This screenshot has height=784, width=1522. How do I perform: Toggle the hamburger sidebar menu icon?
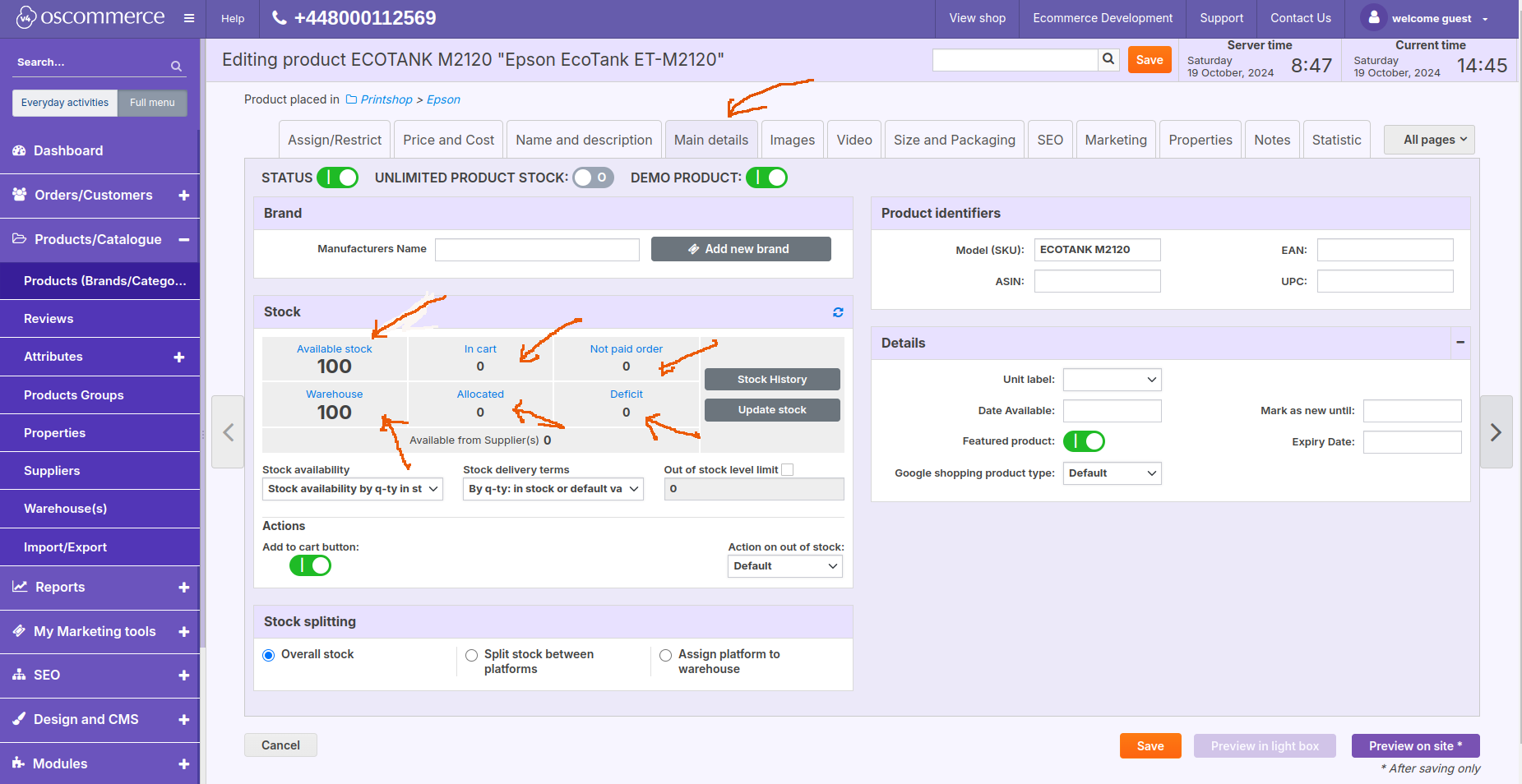(x=189, y=18)
